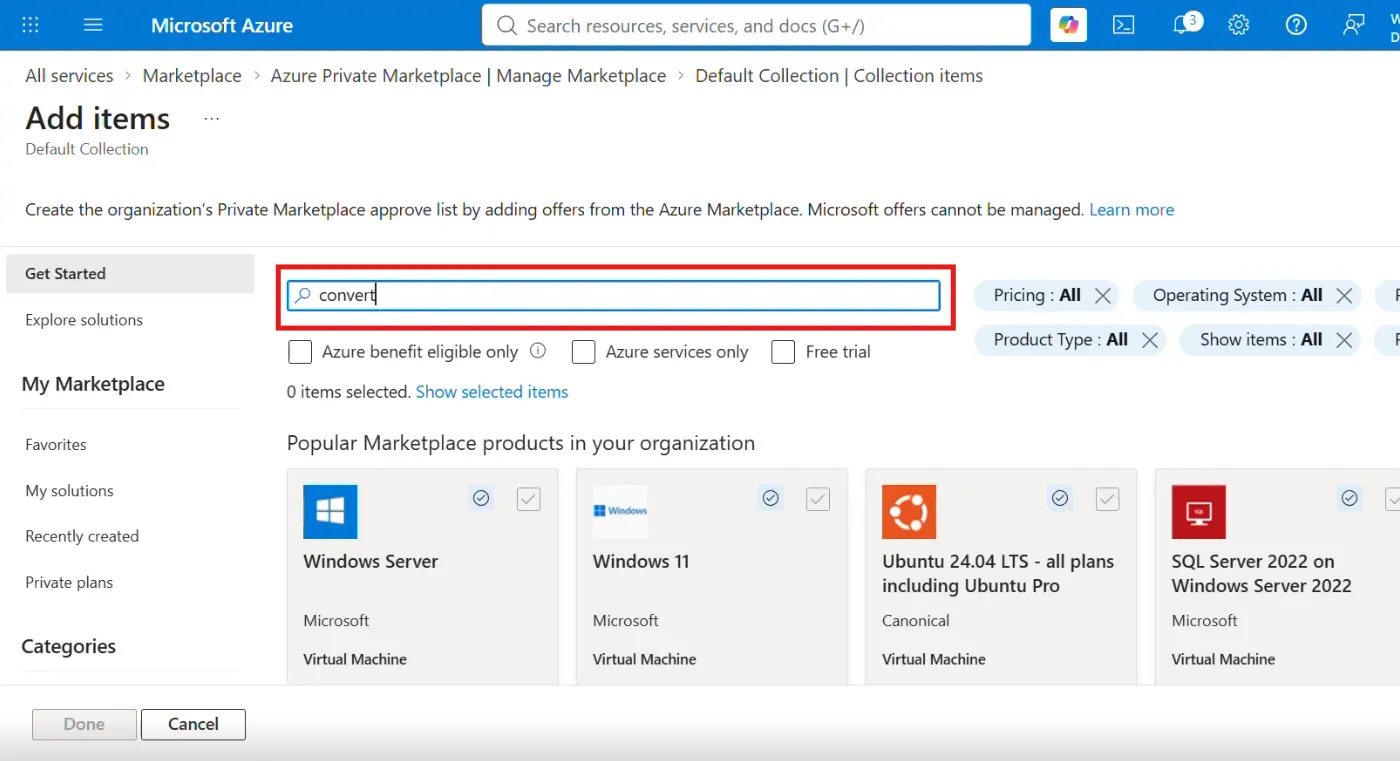Select the Ubuntu 24.04 LTS card checkbox
The width and height of the screenshot is (1400, 761).
coord(1107,499)
